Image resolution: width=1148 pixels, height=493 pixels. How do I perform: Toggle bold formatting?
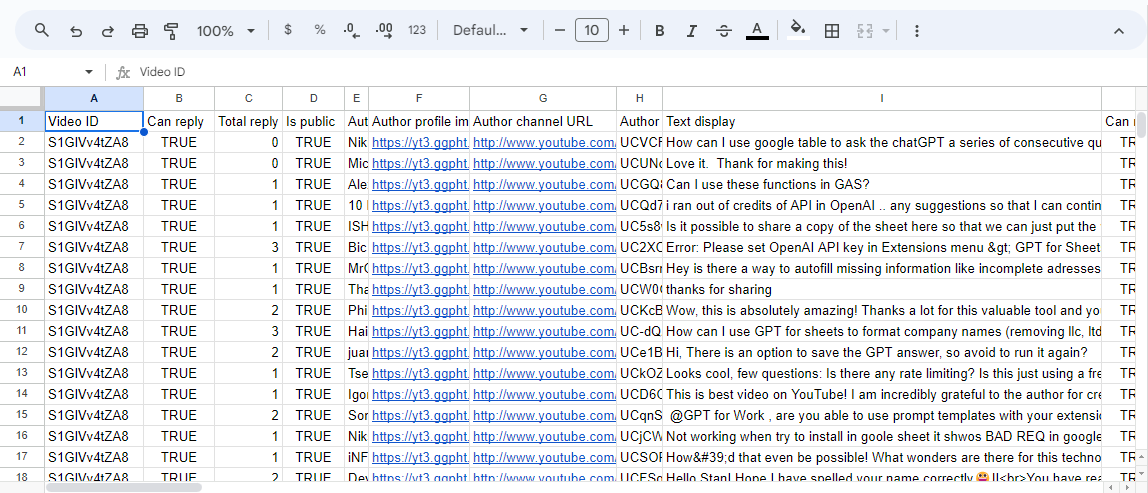coord(660,31)
